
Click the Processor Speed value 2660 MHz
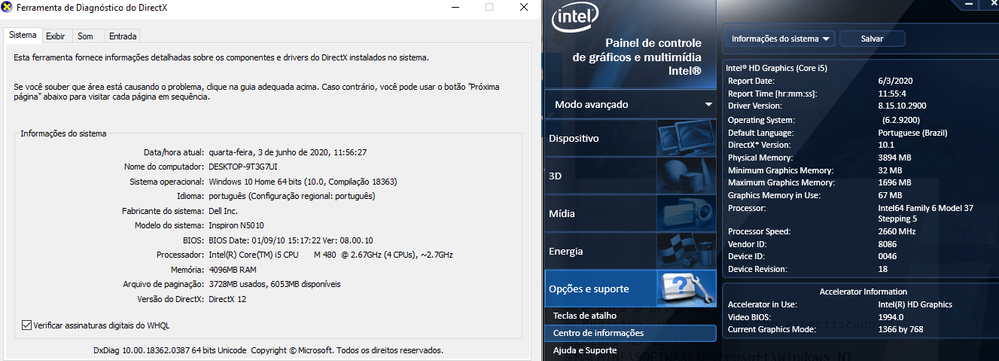[896, 231]
